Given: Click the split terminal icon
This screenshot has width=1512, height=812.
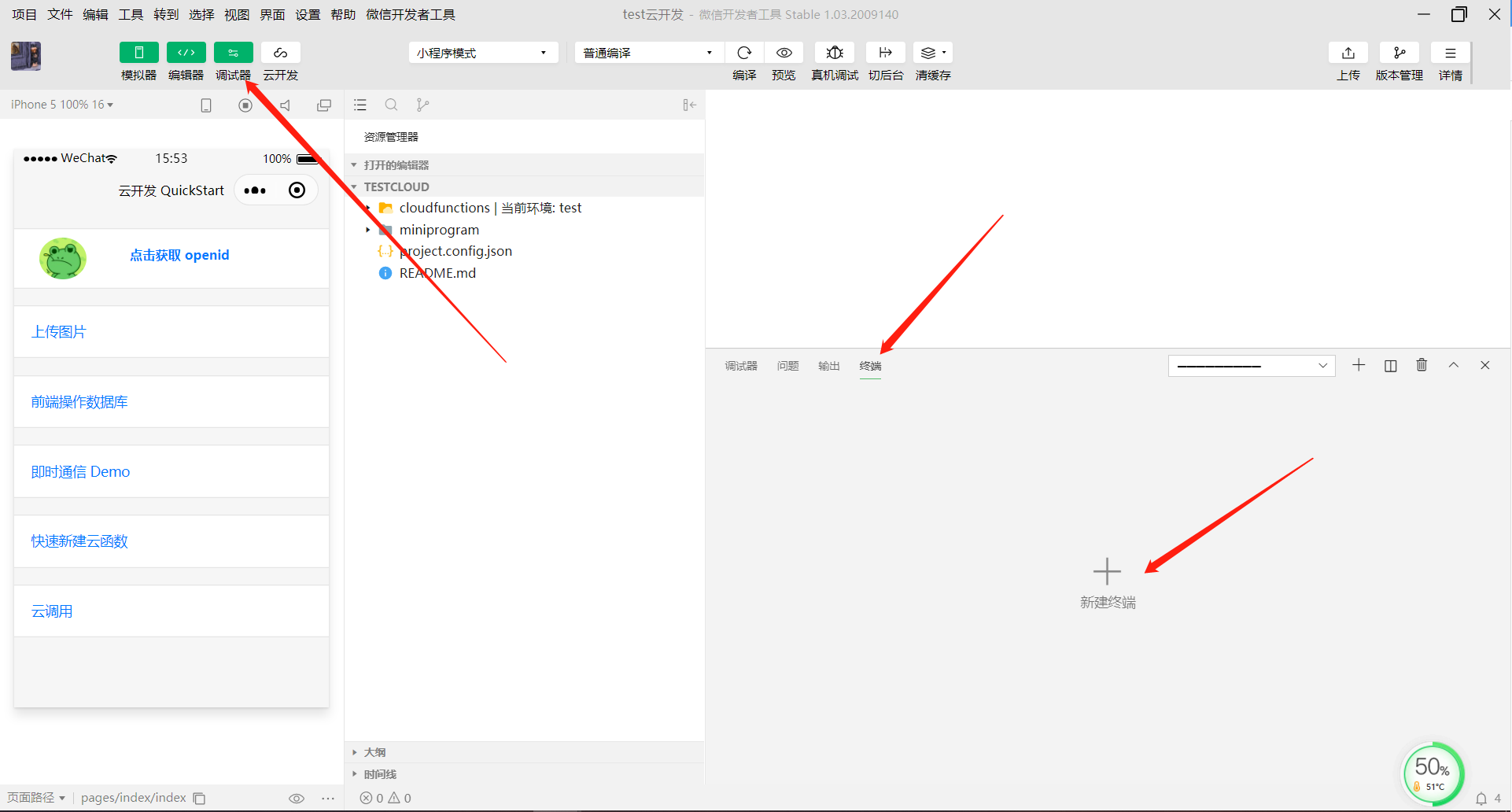Looking at the screenshot, I should pyautogui.click(x=1391, y=365).
